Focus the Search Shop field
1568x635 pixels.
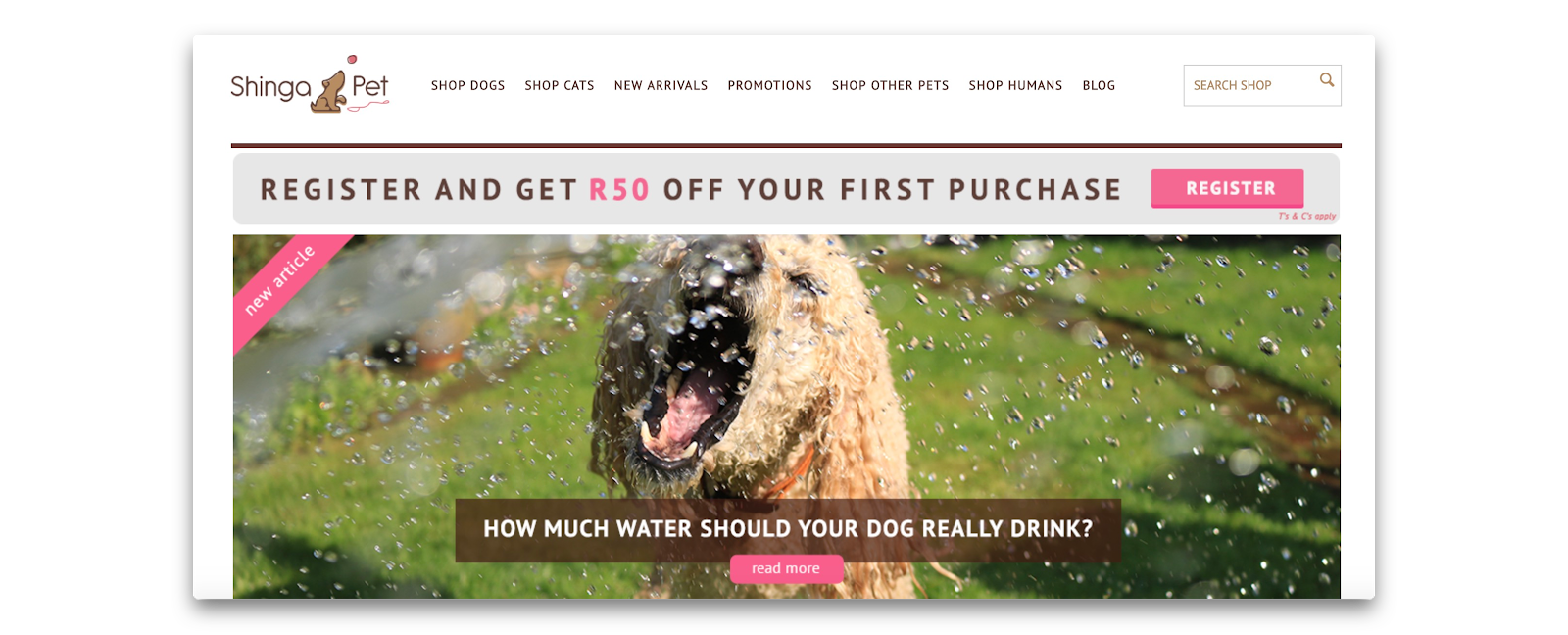tap(1261, 85)
